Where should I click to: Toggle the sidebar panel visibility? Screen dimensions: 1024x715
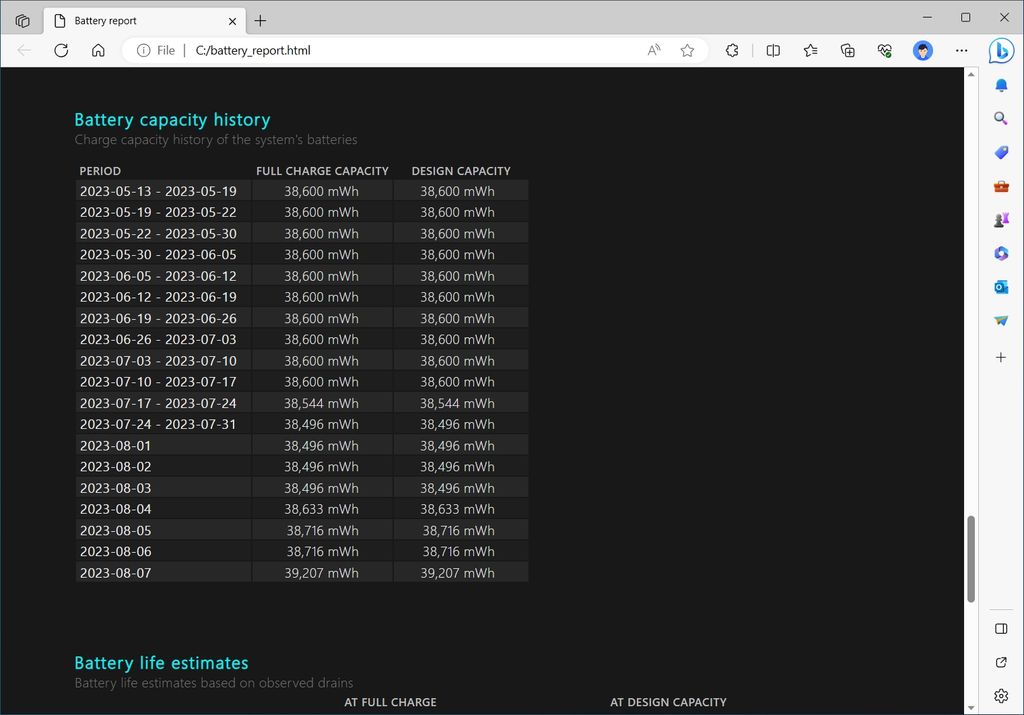(x=1001, y=628)
